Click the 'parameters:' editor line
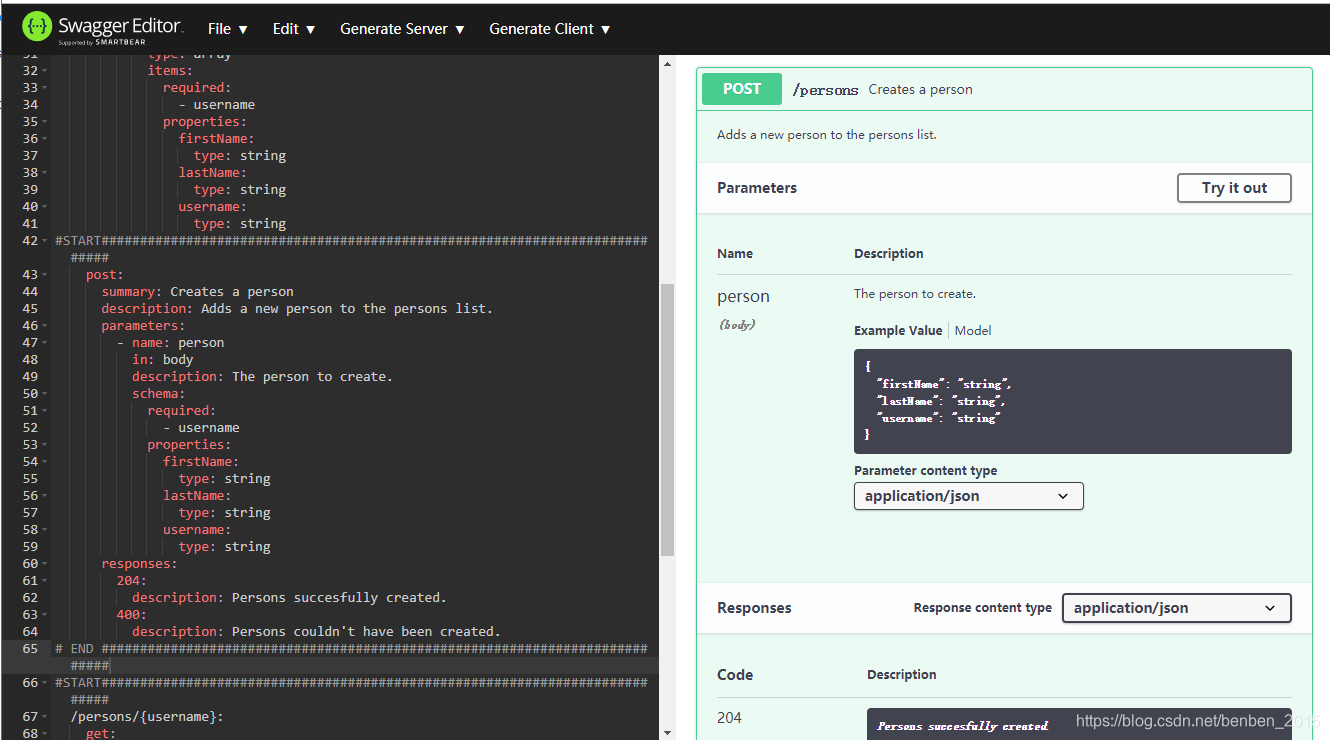This screenshot has height=740, width=1330. (143, 325)
